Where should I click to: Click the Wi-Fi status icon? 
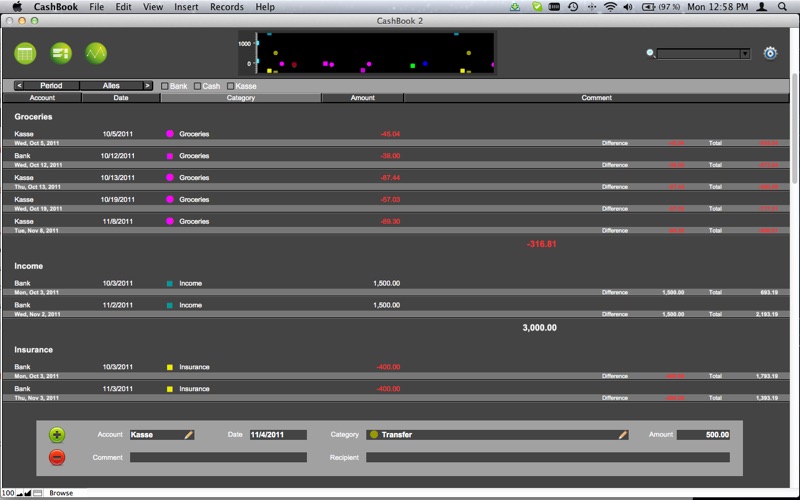610,7
